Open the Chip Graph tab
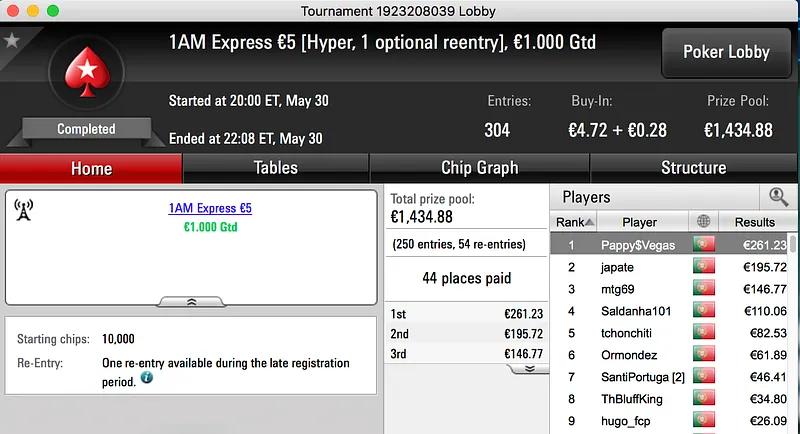Screen dimensions: 800x434 pyautogui.click(x=479, y=168)
